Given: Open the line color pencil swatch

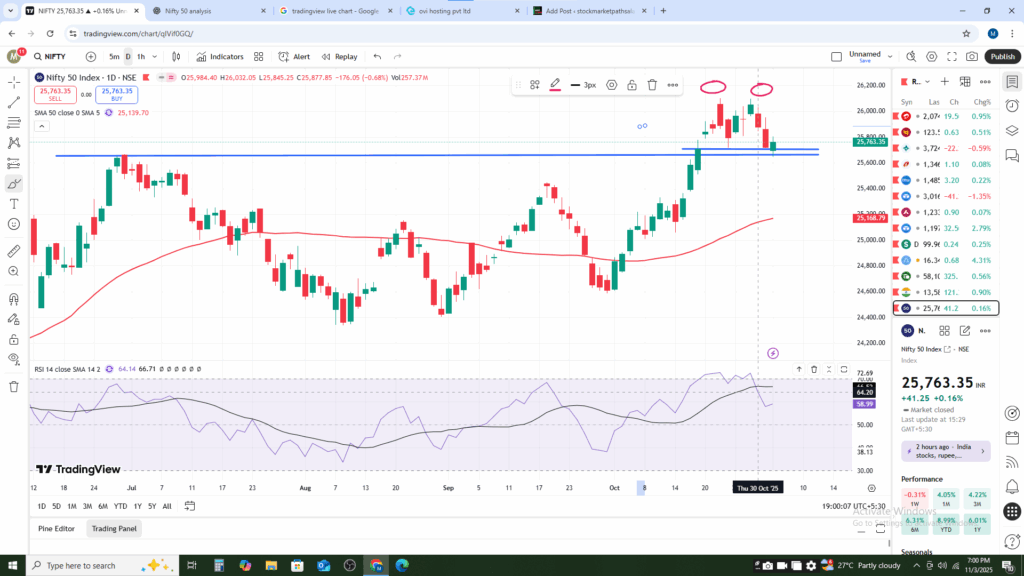Looking at the screenshot, I should [555, 85].
